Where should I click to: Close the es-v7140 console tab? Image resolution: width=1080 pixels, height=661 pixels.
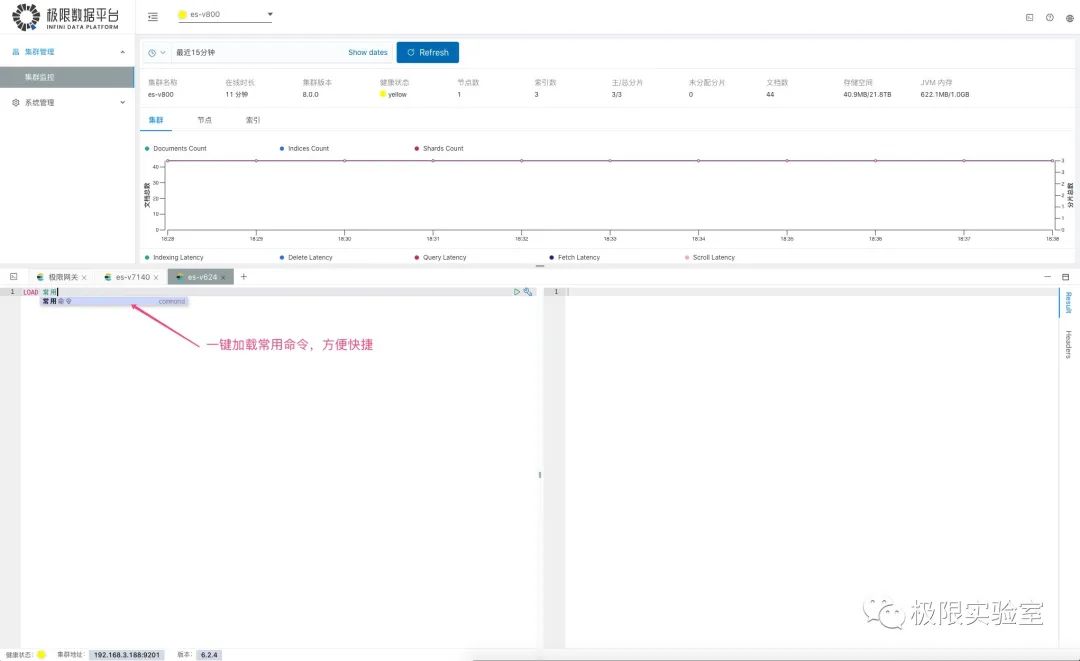coord(156,277)
